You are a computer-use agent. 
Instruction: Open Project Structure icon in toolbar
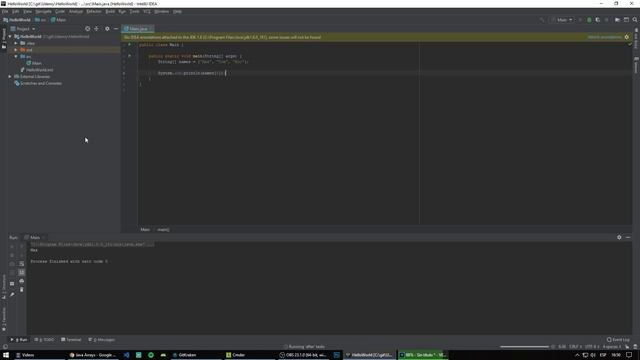click(617, 20)
